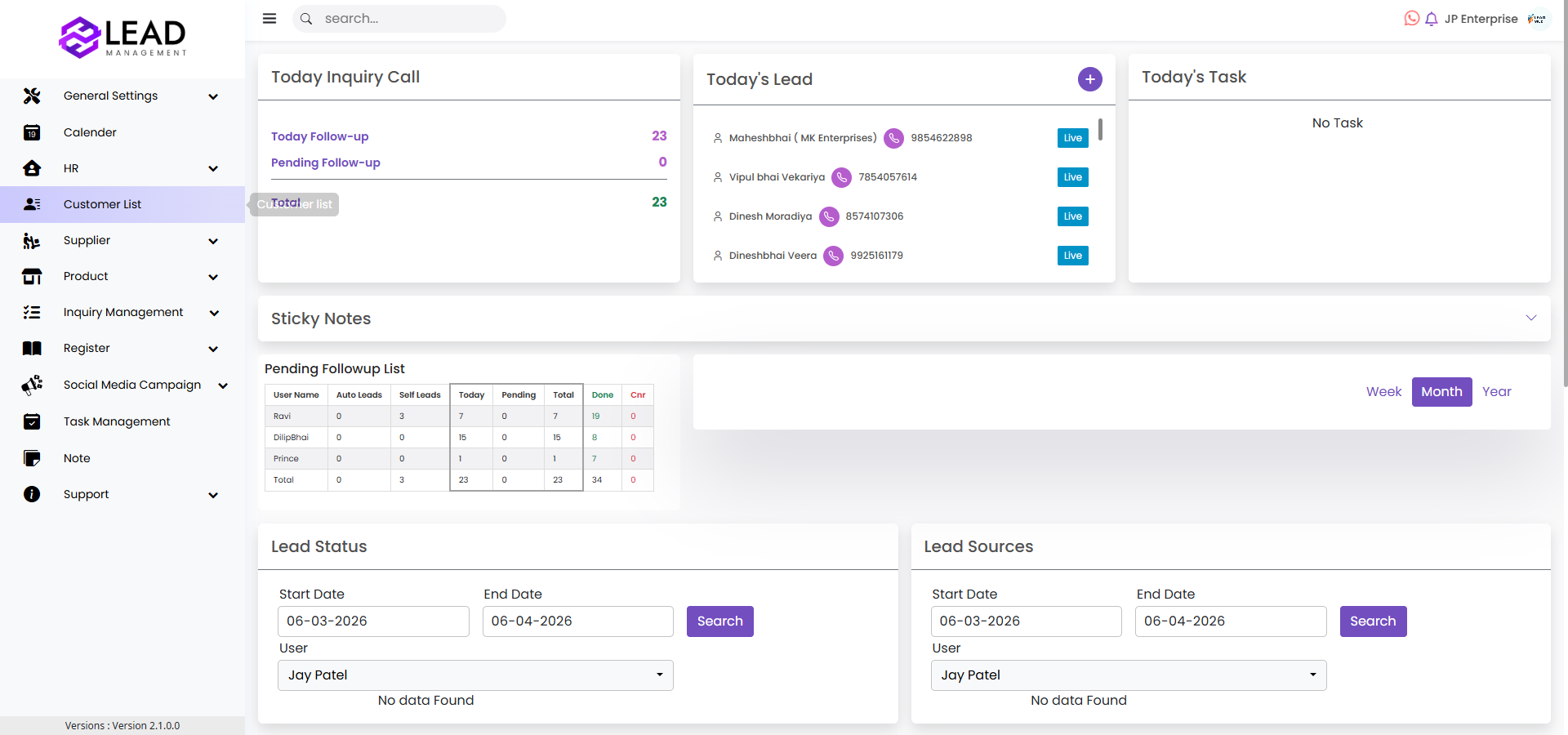Expand the Supplier submenu chevron
The image size is (1568, 735).
[213, 241]
